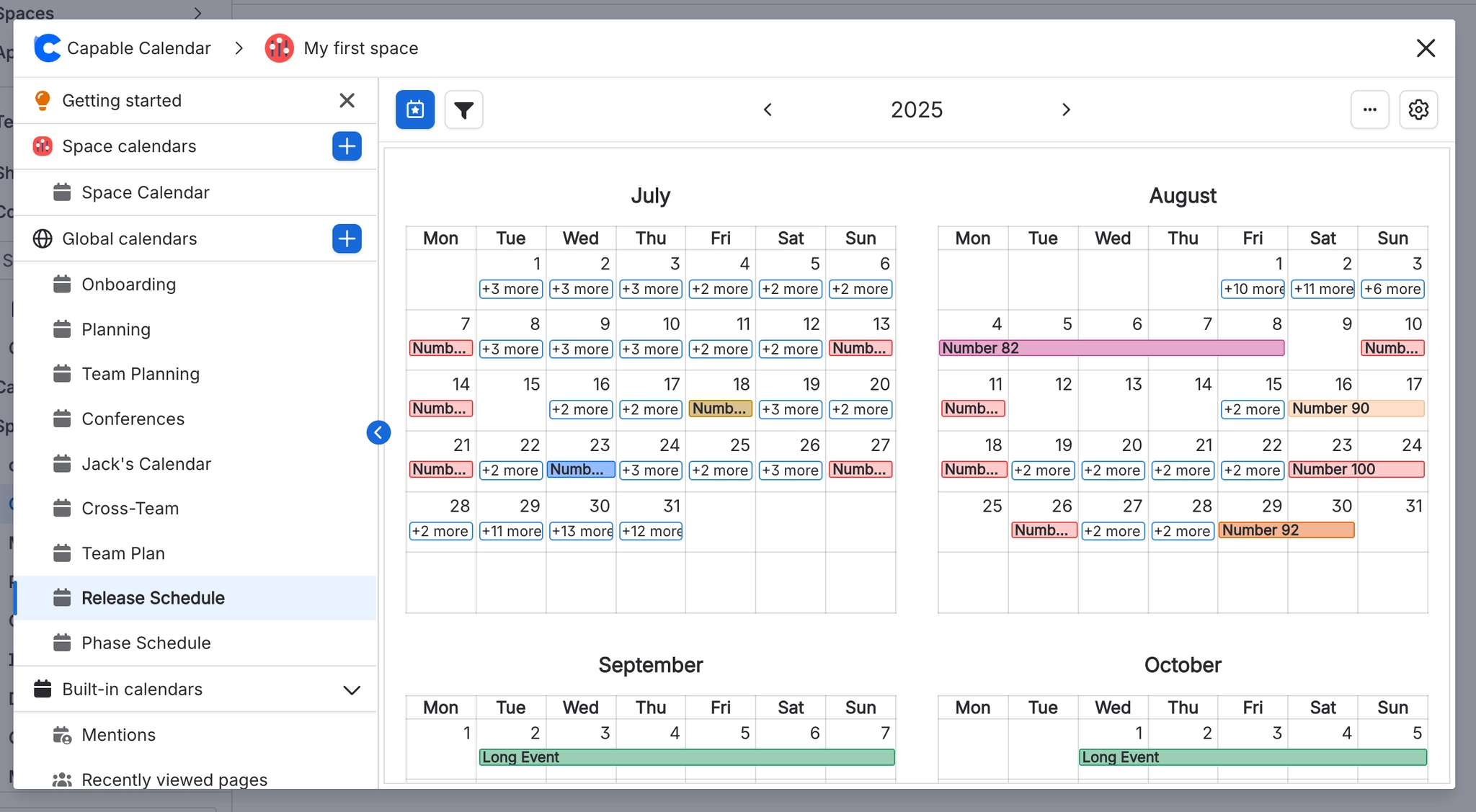Click the My first space breadcrumb
This screenshot has height=812, width=1476.
360,48
